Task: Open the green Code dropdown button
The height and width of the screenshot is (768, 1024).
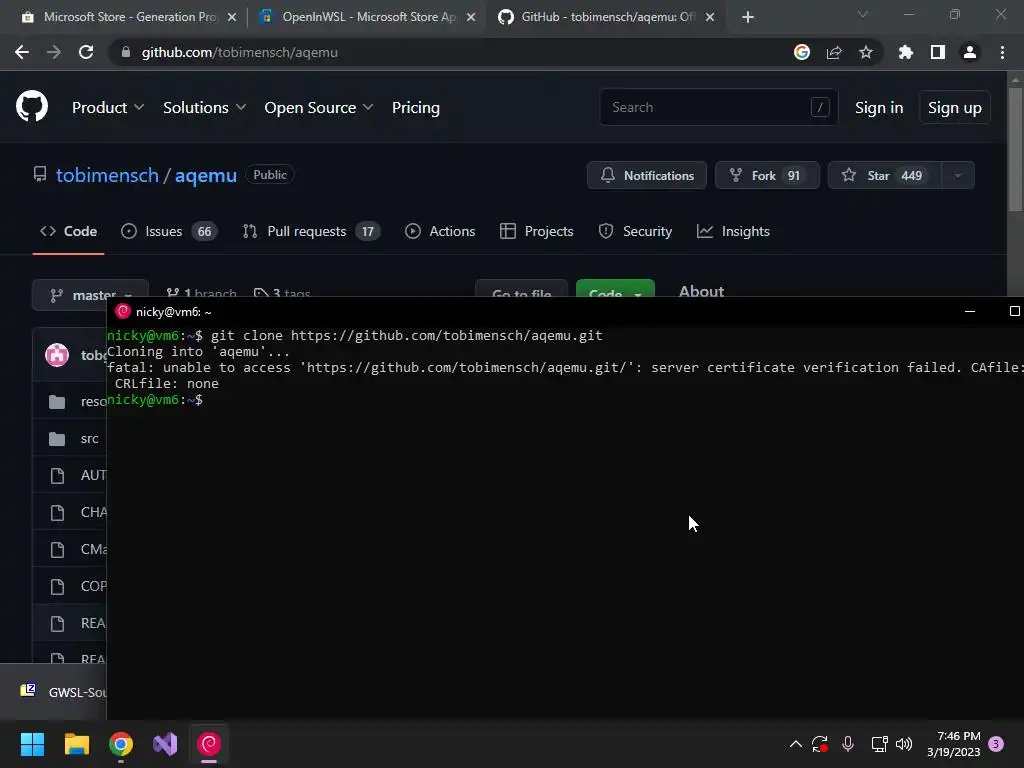Action: [x=615, y=291]
